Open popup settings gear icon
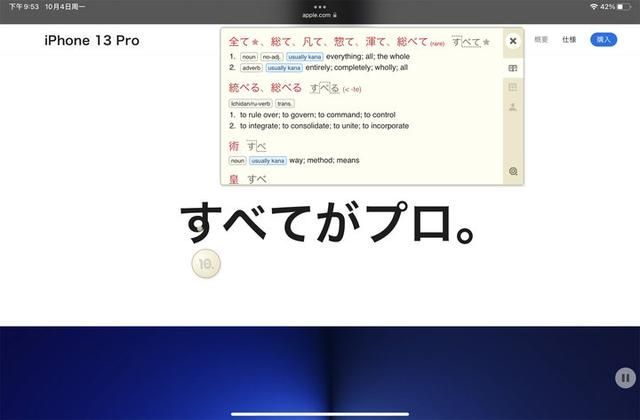This screenshot has width=640, height=420. pos(513,171)
